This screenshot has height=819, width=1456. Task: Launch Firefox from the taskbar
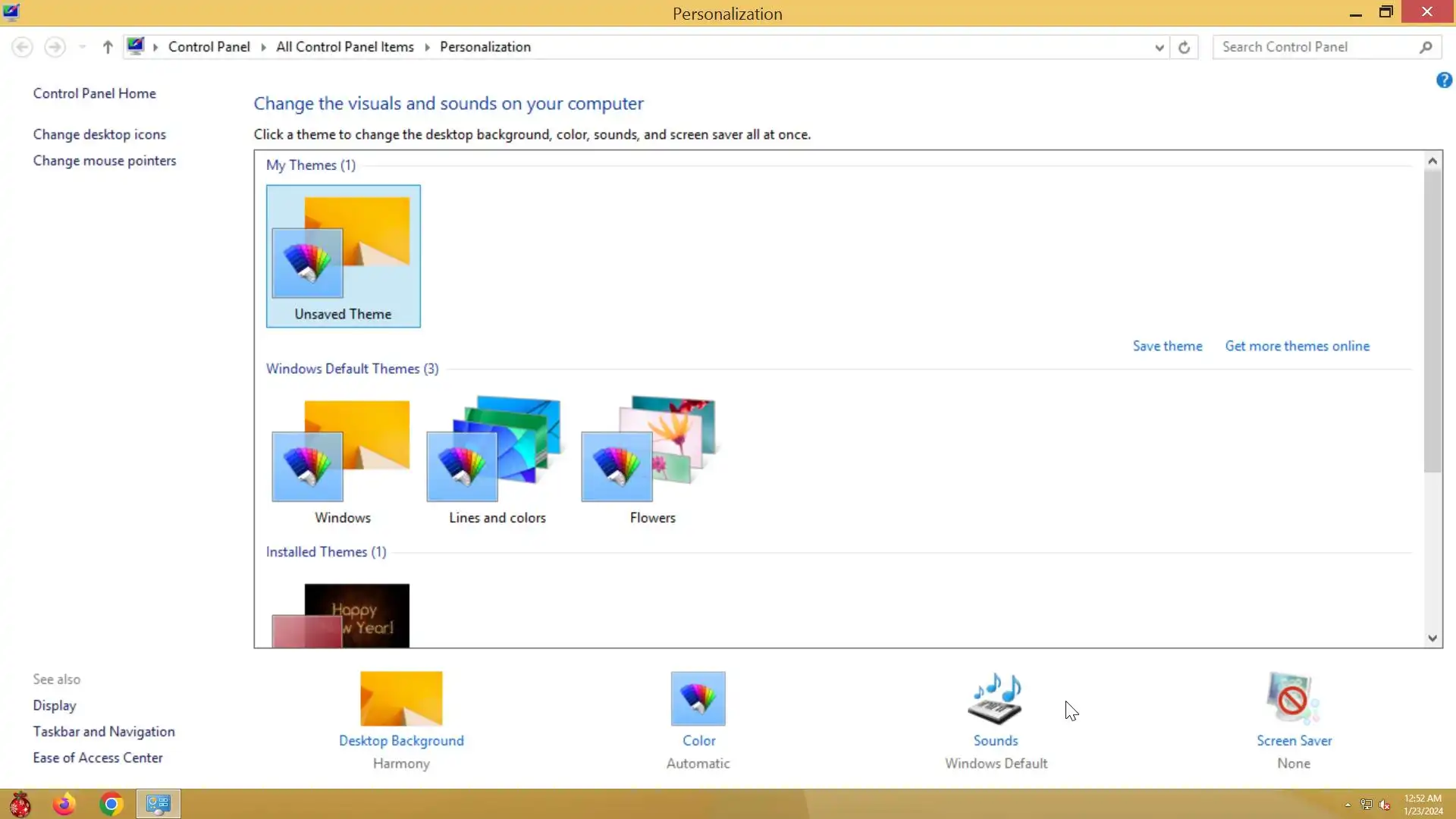(64, 804)
